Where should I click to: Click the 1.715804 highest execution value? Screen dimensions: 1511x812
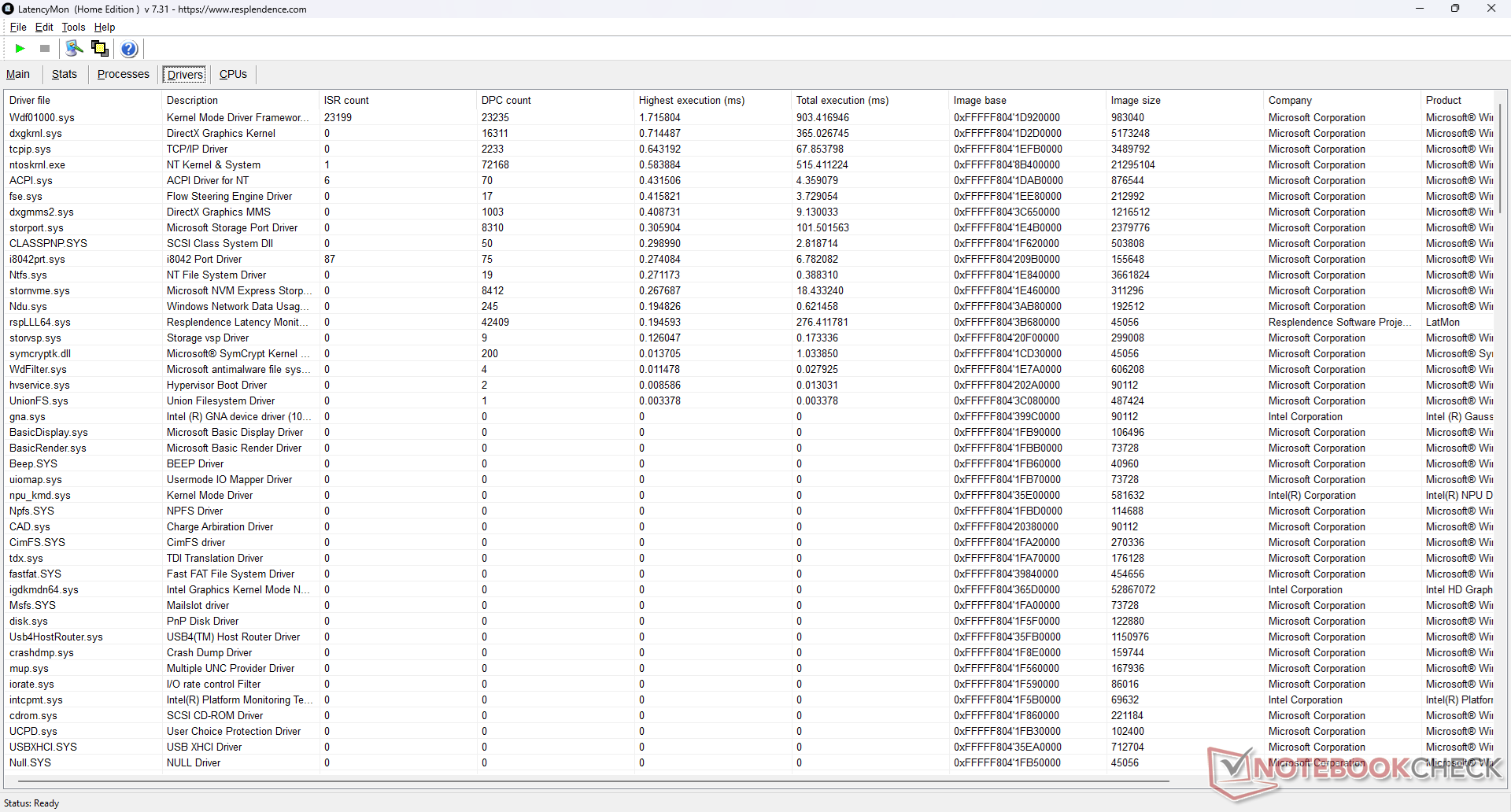coord(659,117)
